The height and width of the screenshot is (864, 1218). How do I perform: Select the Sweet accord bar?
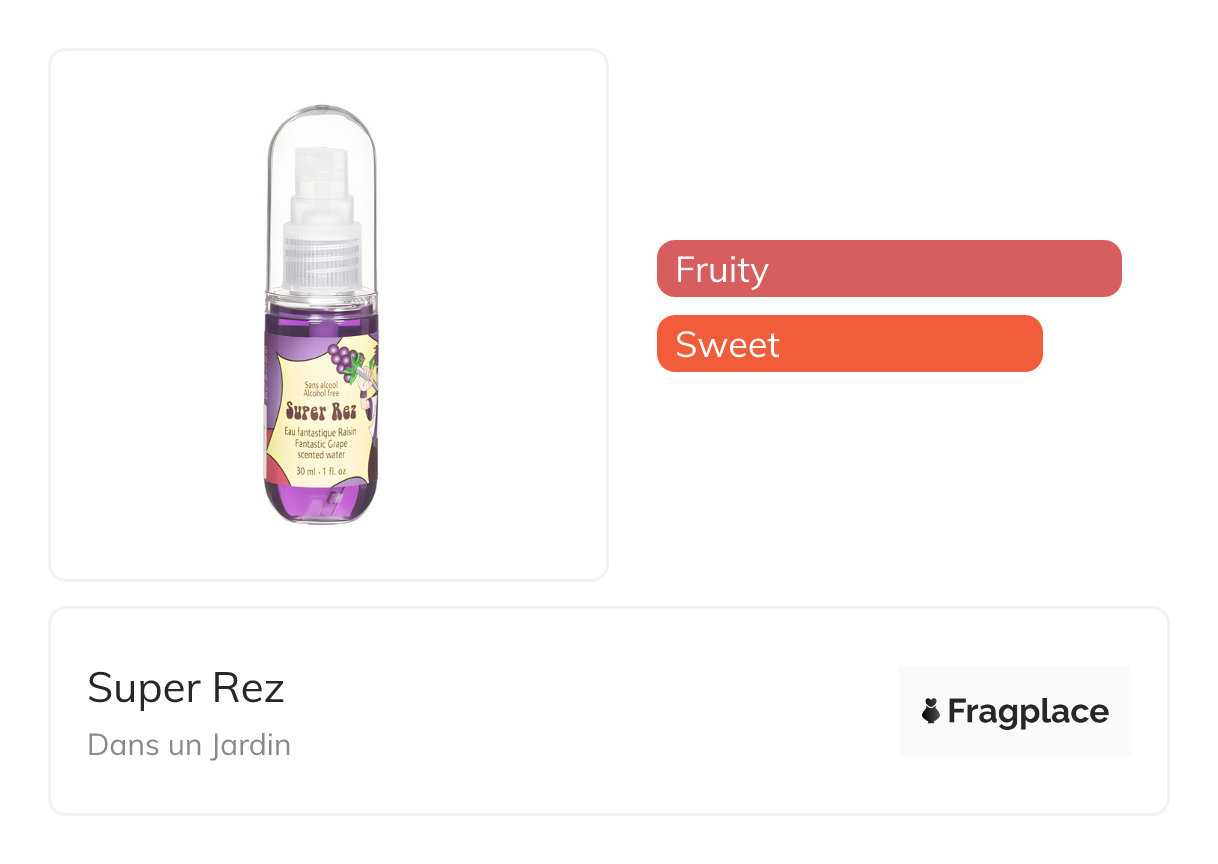pos(849,344)
